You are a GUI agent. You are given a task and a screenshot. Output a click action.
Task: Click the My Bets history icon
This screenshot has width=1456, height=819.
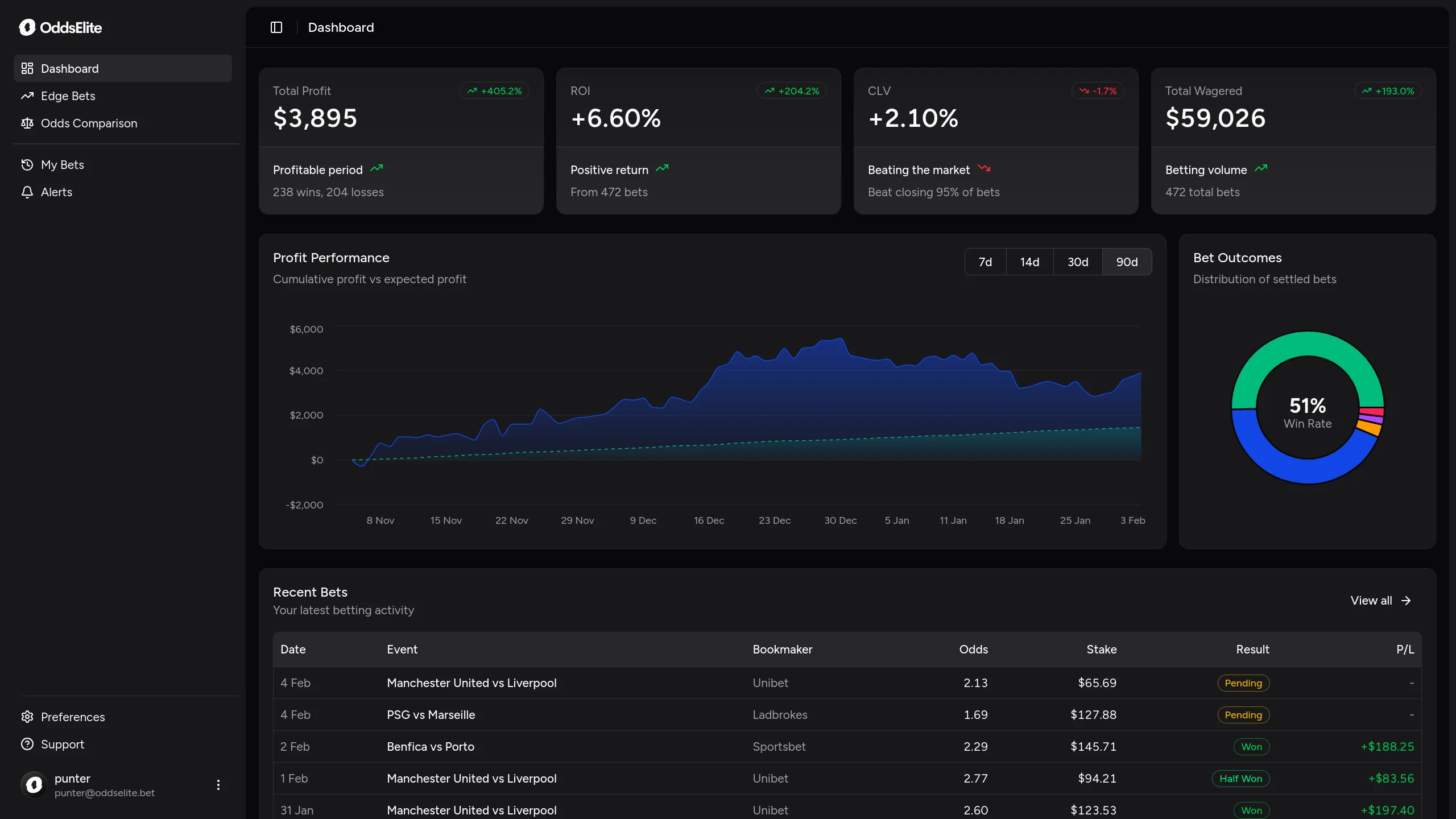pyautogui.click(x=28, y=164)
